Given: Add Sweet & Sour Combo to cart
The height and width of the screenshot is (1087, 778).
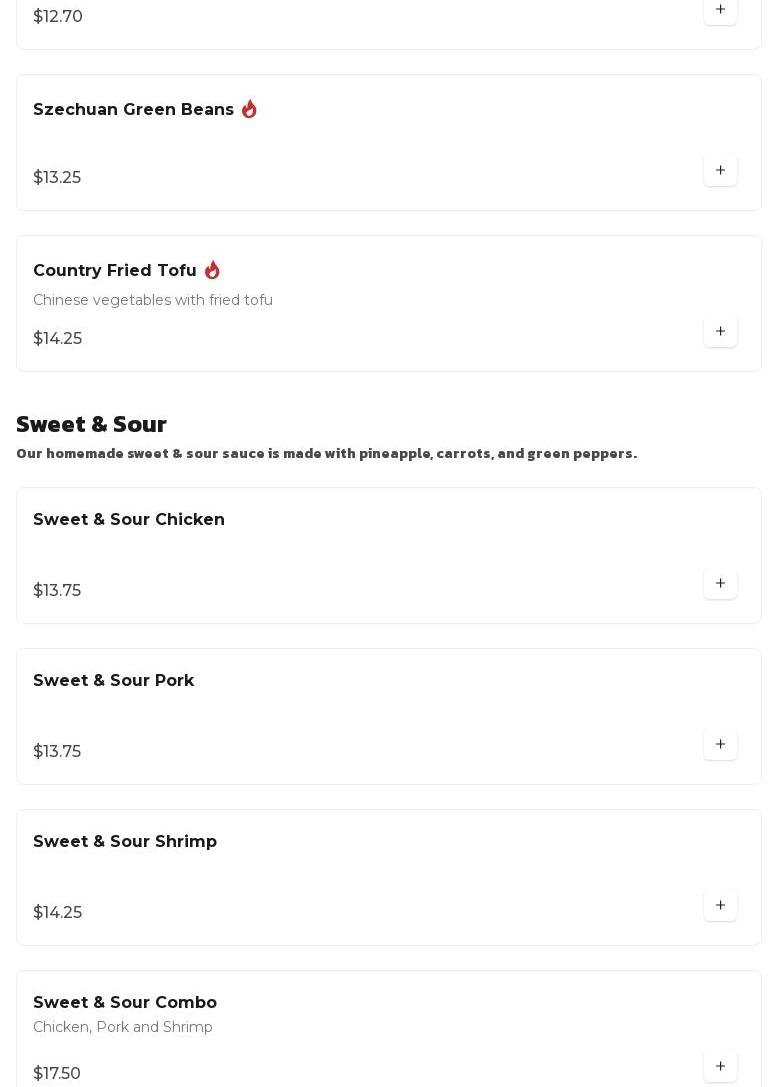Looking at the screenshot, I should point(720,1066).
